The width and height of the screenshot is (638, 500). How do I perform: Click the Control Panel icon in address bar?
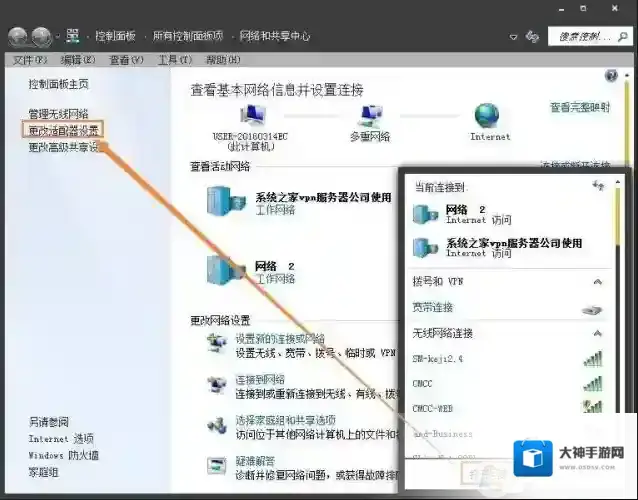[73, 36]
